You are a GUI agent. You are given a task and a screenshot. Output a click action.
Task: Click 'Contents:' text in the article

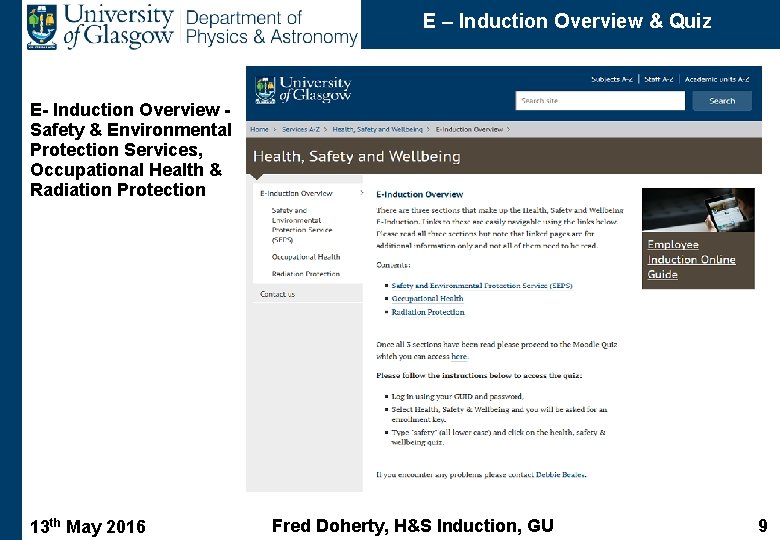pos(393,265)
